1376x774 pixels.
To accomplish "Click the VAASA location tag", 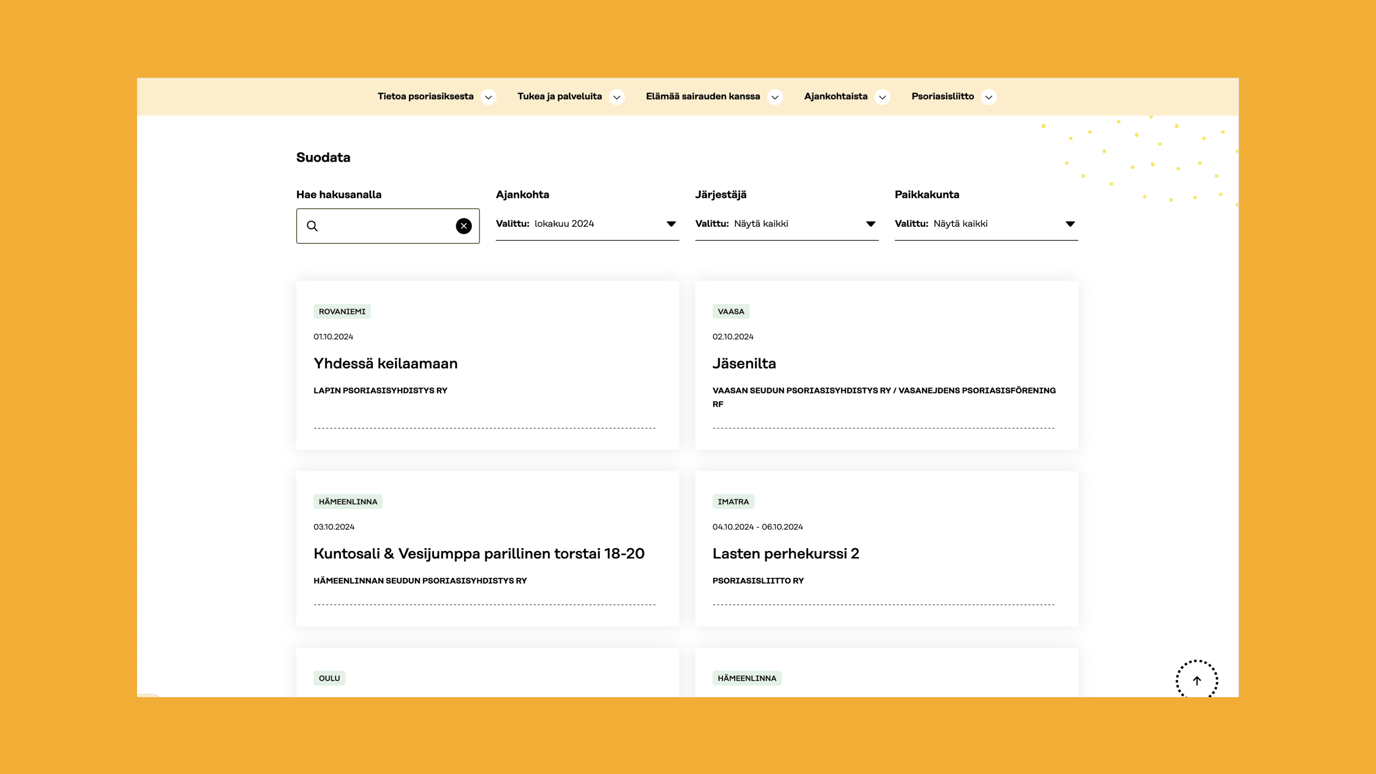I will click(731, 311).
